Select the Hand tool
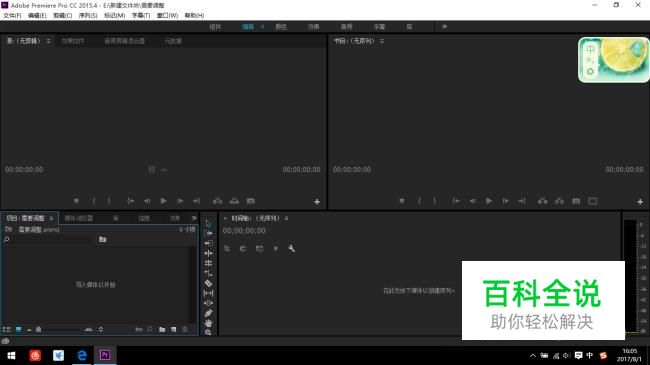Viewport: 650px width, 365px height. pyautogui.click(x=208, y=323)
